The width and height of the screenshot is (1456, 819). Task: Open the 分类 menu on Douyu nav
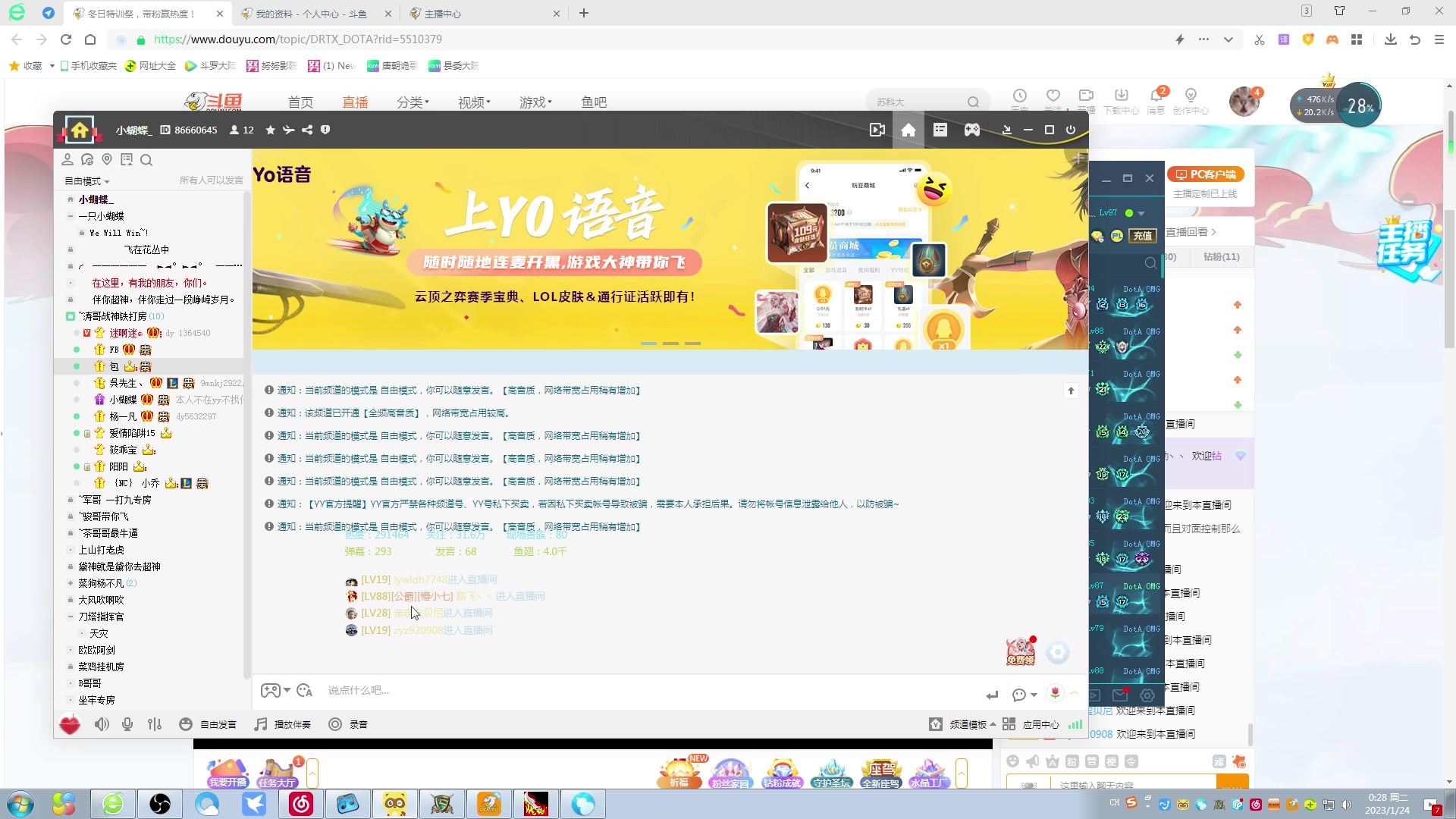(x=413, y=102)
